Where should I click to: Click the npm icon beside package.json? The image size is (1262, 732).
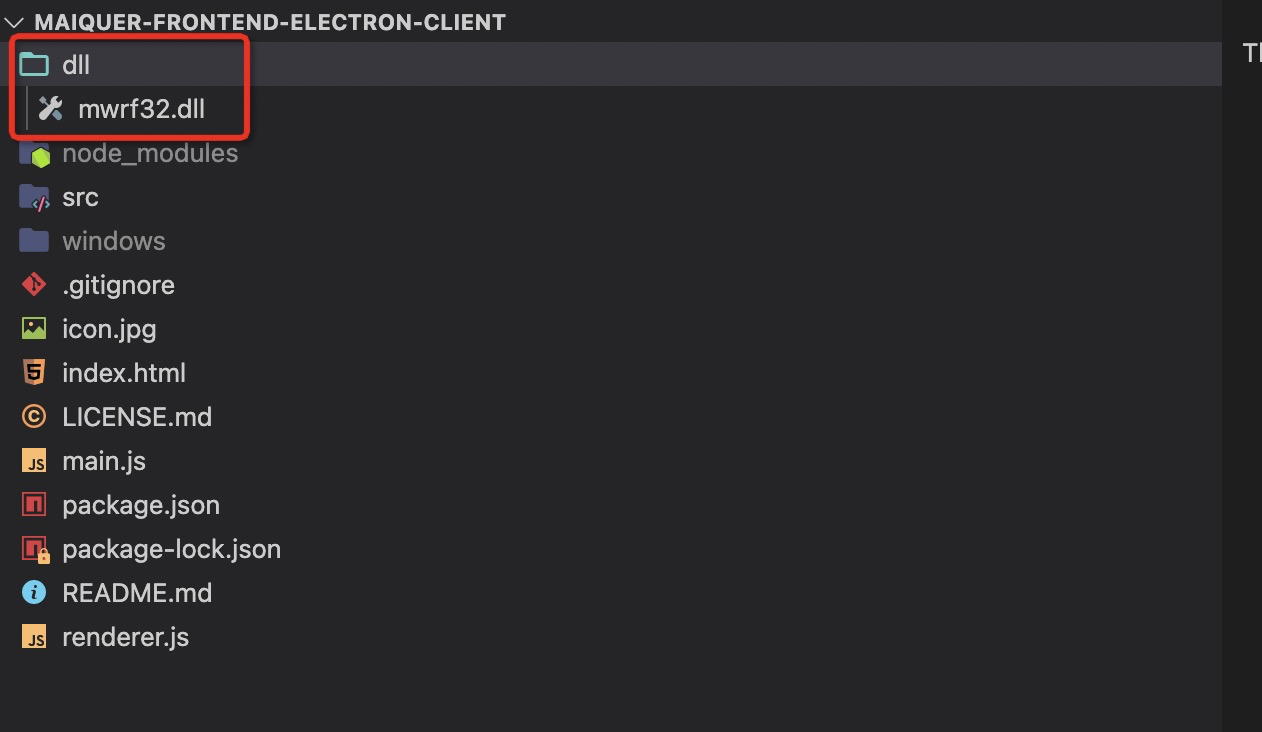(x=33, y=504)
